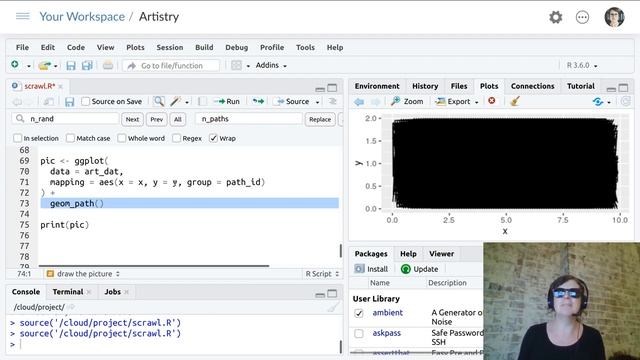Enable Regex search option

[x=176, y=138]
